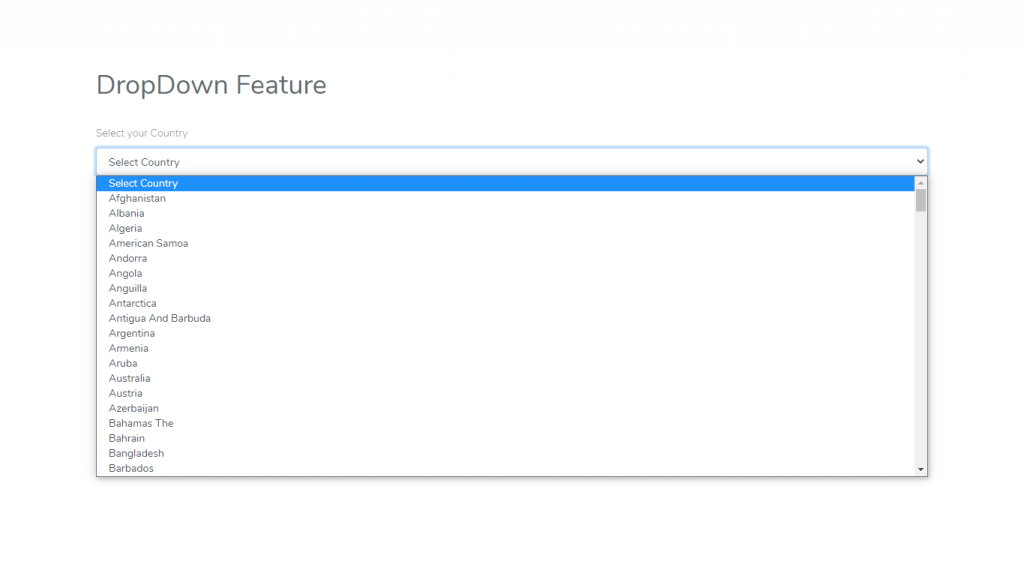The width and height of the screenshot is (1024, 576).
Task: Select Austria from the dropdown
Action: [126, 393]
